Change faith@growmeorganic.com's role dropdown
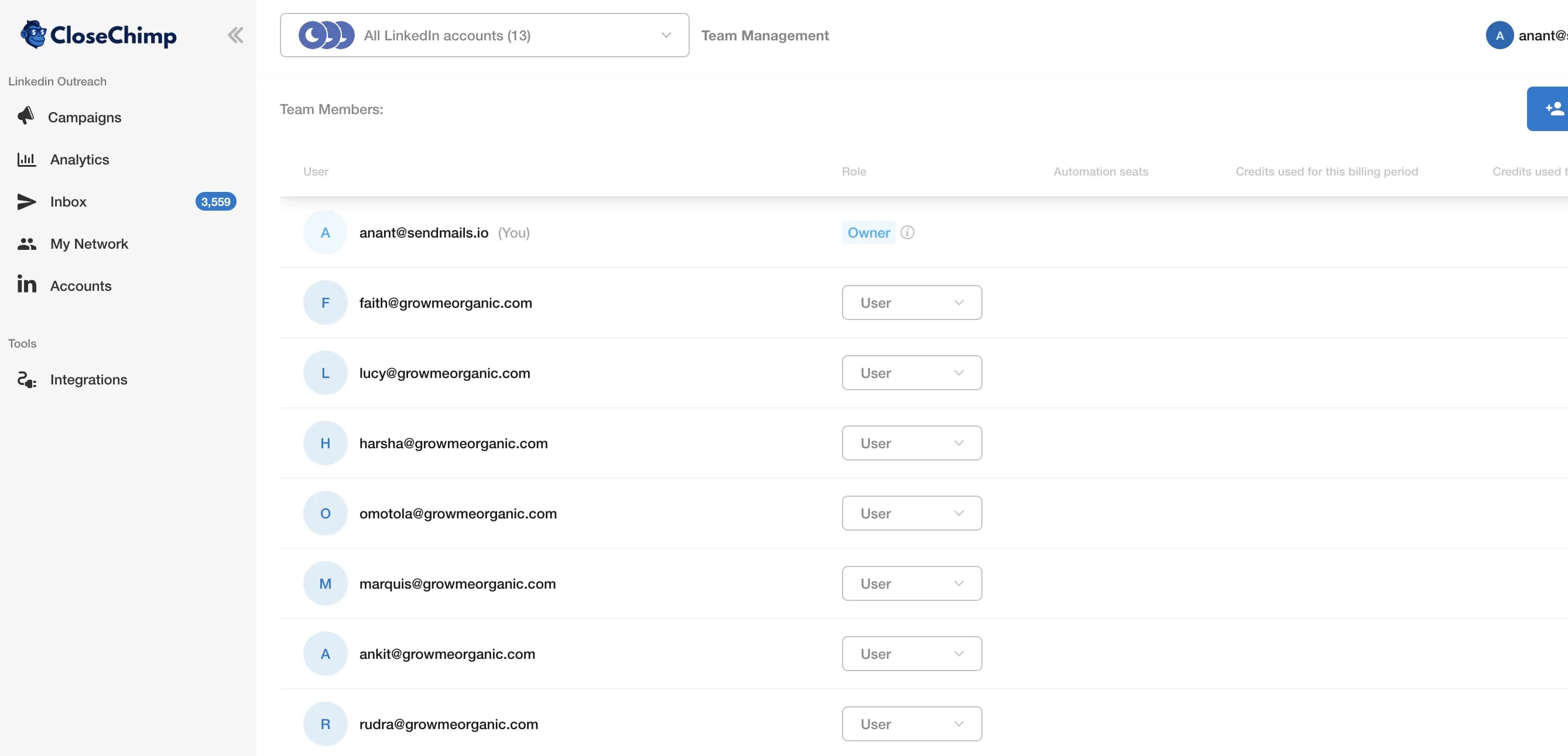1568x756 pixels. pyautogui.click(x=911, y=303)
